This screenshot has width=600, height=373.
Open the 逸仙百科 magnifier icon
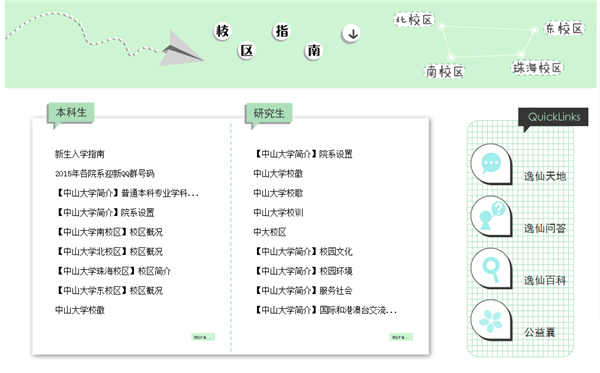coord(491,268)
